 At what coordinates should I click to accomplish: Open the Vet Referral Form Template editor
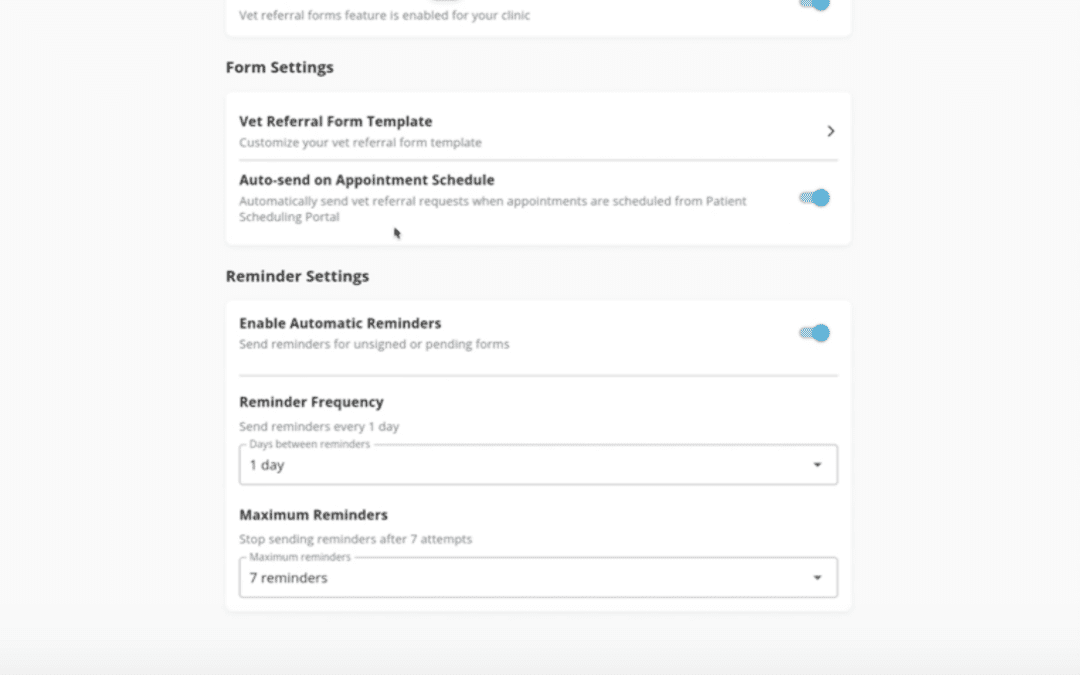coord(334,120)
